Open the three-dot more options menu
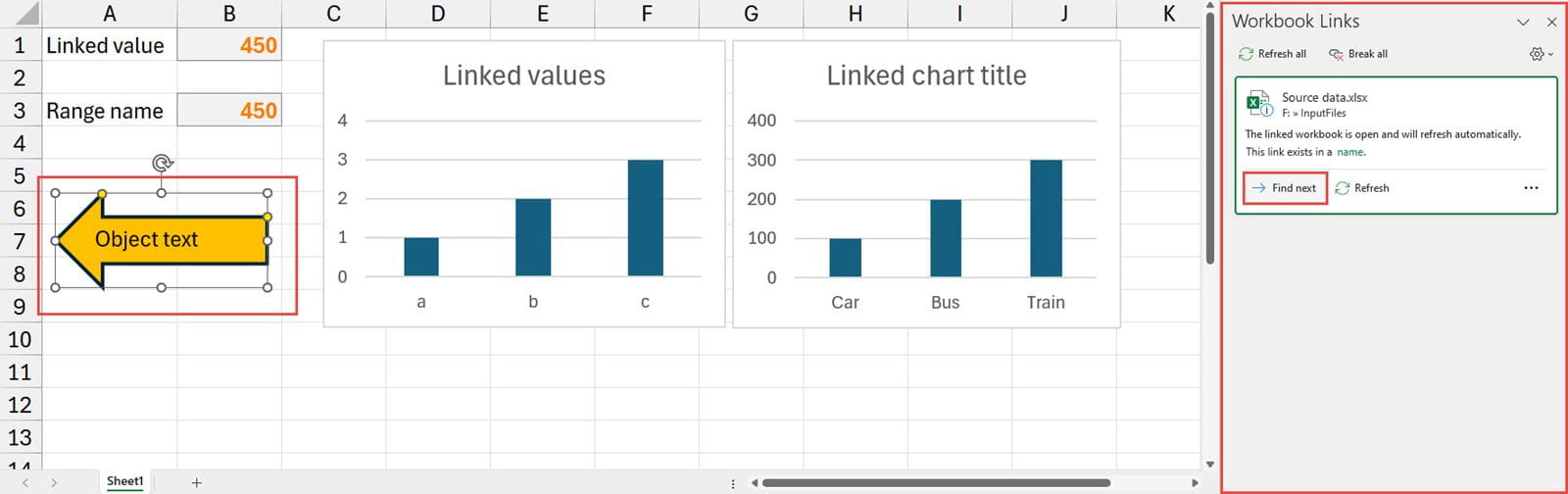 1531,188
